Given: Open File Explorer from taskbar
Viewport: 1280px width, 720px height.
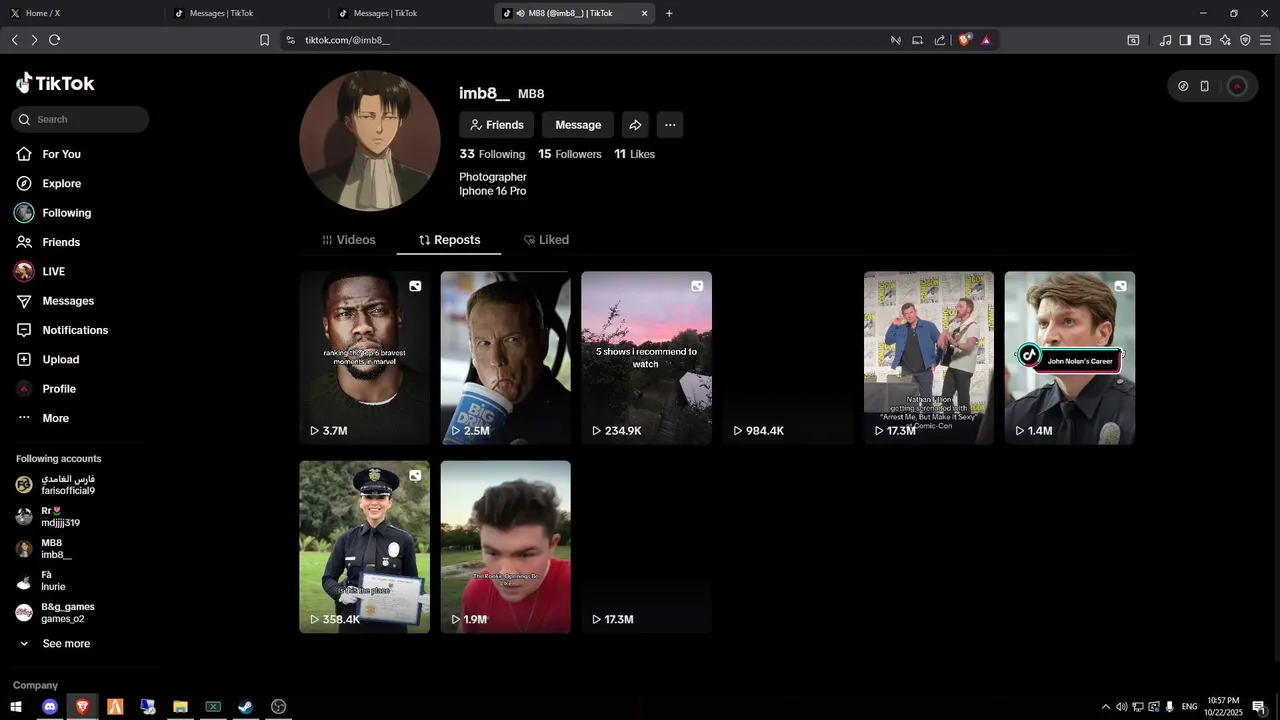Looking at the screenshot, I should 180,707.
